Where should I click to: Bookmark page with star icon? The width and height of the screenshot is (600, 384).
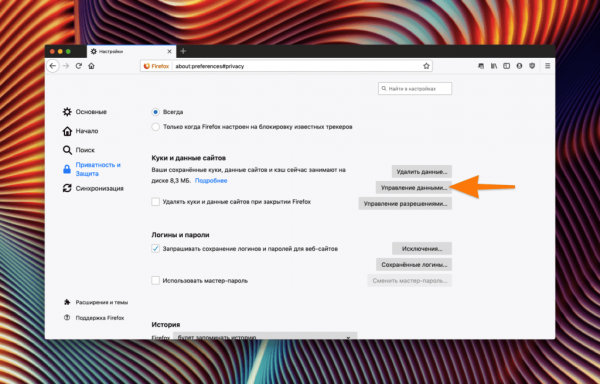tap(426, 66)
